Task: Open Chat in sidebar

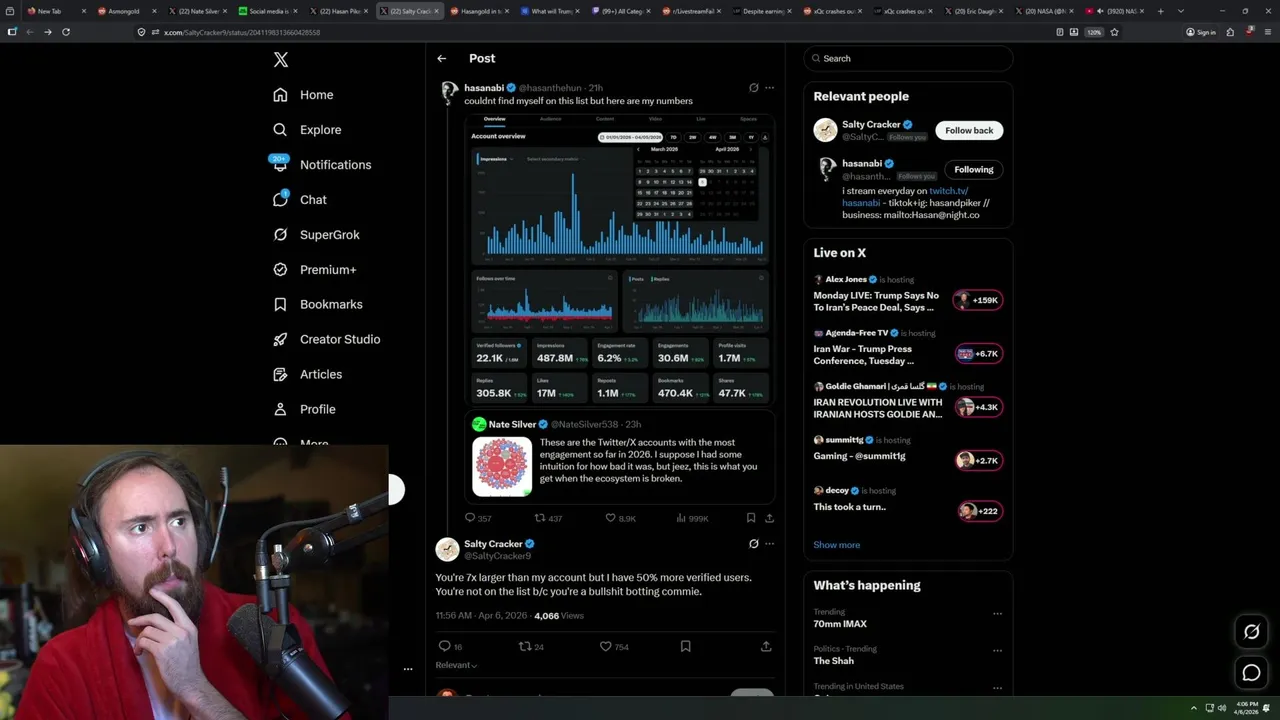Action: tap(300, 200)
